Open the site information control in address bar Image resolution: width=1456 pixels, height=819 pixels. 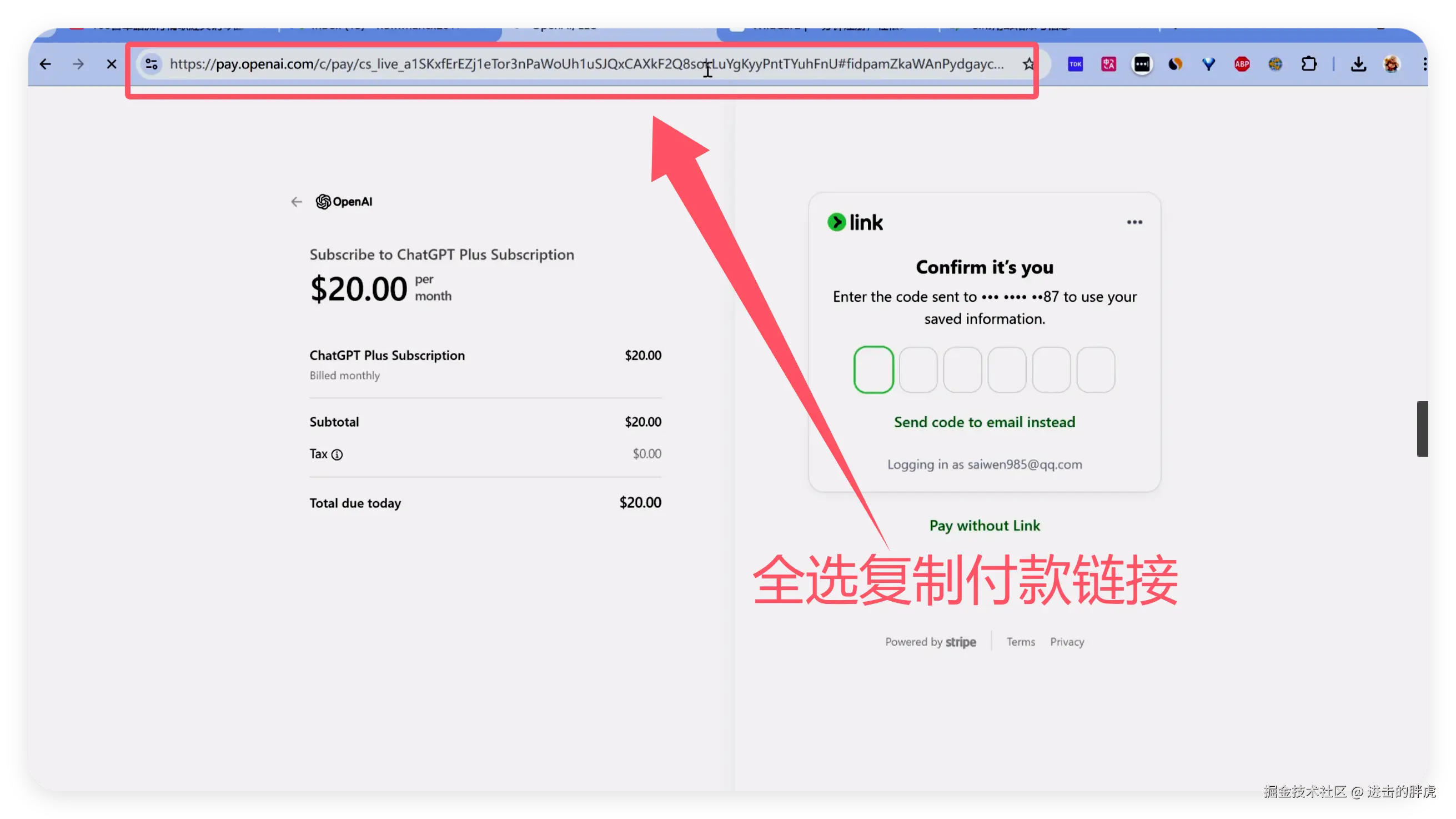pyautogui.click(x=152, y=64)
